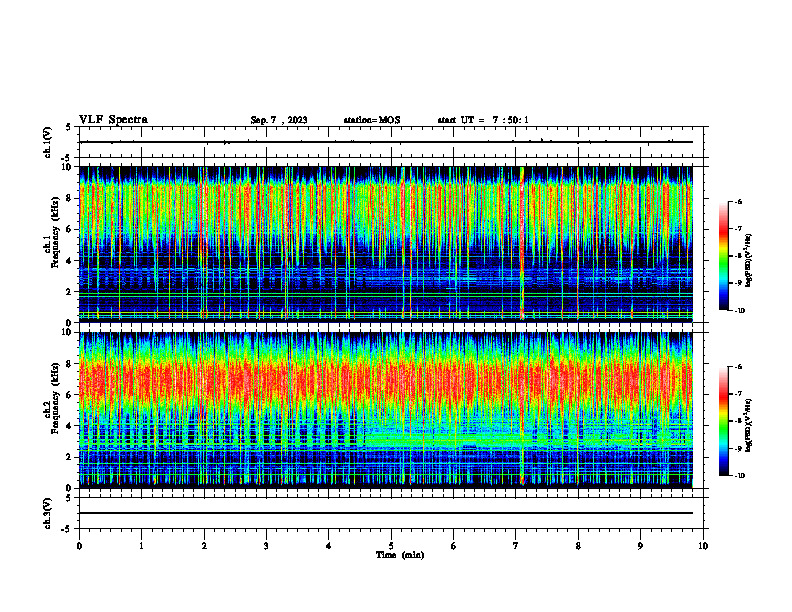Click the broadband burst near 7.1 min in ch.2
792x612 pixels.
coord(522,410)
